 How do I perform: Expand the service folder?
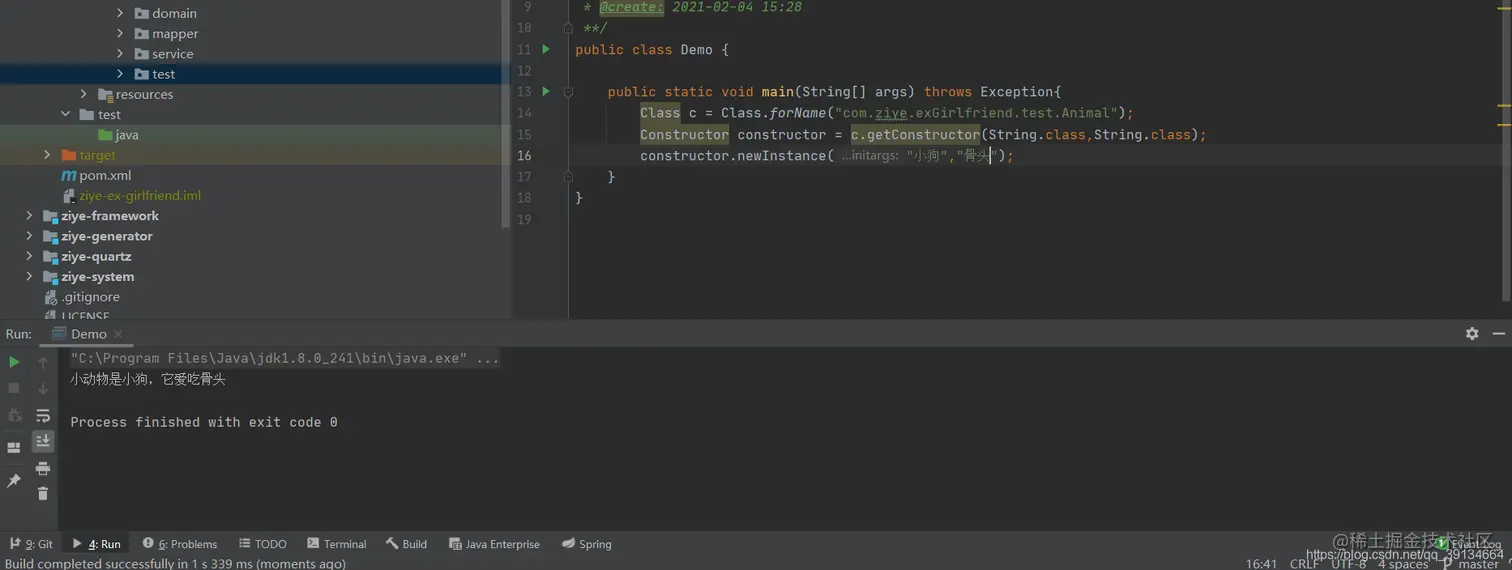click(x=120, y=54)
